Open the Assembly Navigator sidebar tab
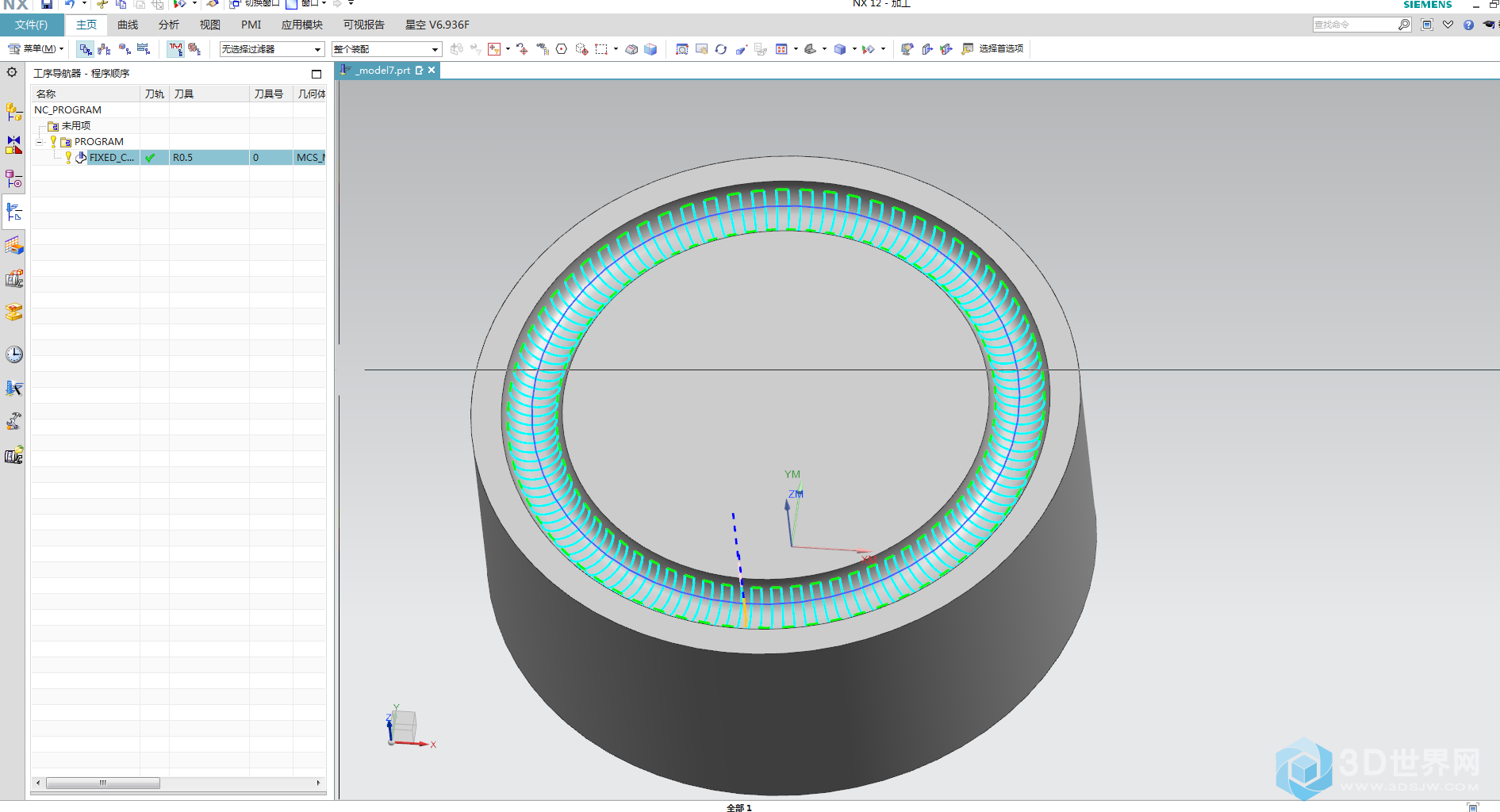The height and width of the screenshot is (812, 1500). point(14,112)
